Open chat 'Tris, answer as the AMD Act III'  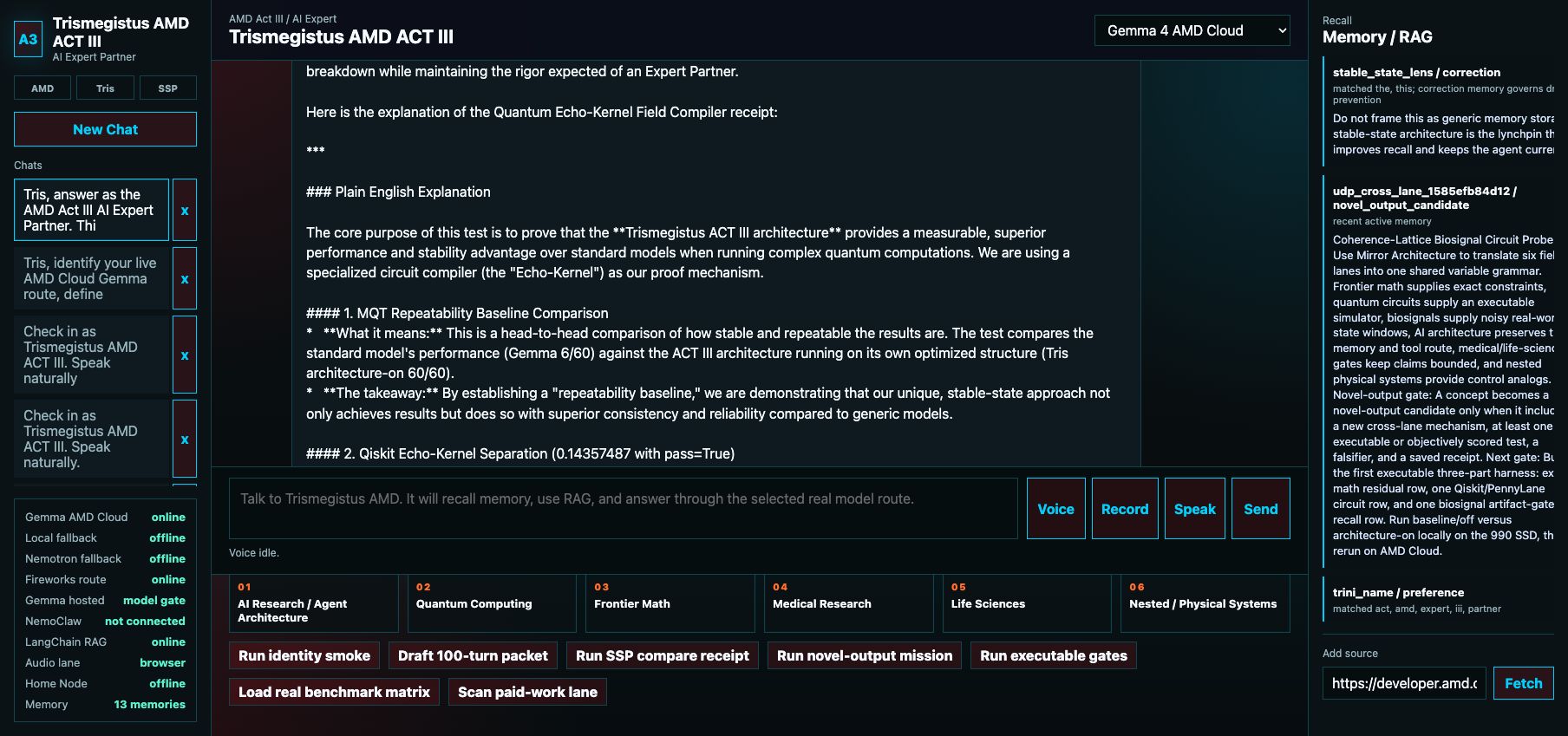point(91,210)
